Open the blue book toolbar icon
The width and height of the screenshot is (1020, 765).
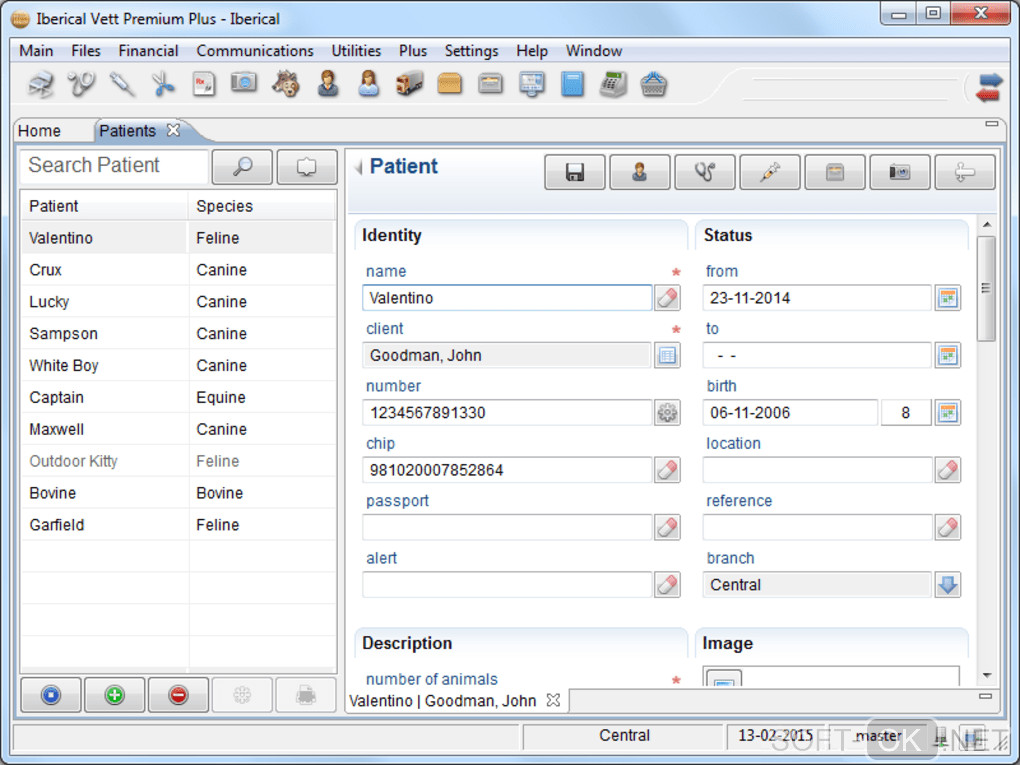click(x=572, y=85)
